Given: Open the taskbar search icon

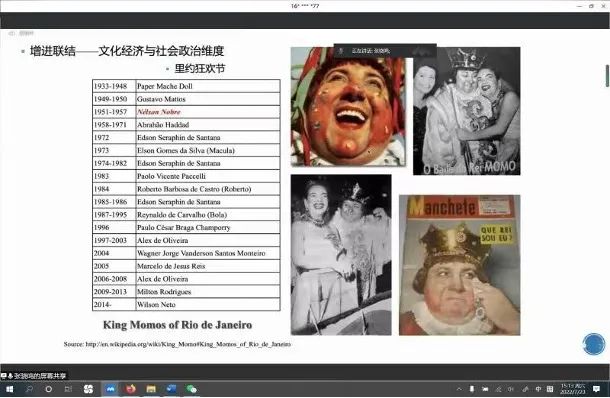Looking at the screenshot, I should pos(29,389).
